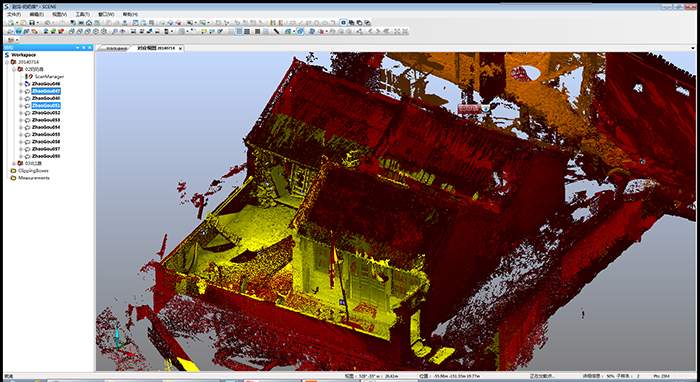
Task: Open the 工具(T) menu
Action: coord(82,14)
